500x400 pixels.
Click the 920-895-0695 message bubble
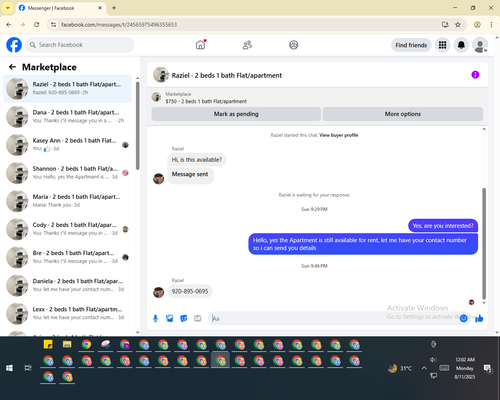coord(190,291)
